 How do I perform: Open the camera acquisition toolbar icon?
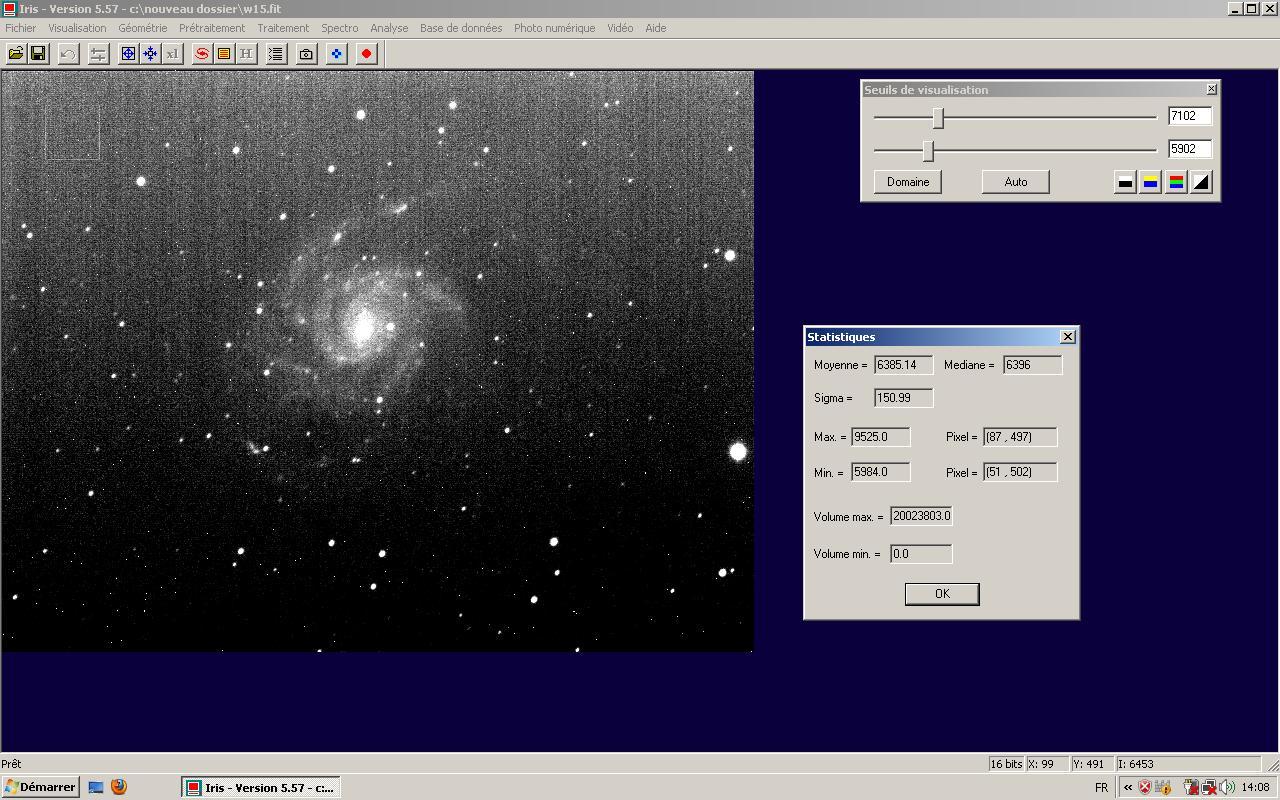click(x=307, y=54)
